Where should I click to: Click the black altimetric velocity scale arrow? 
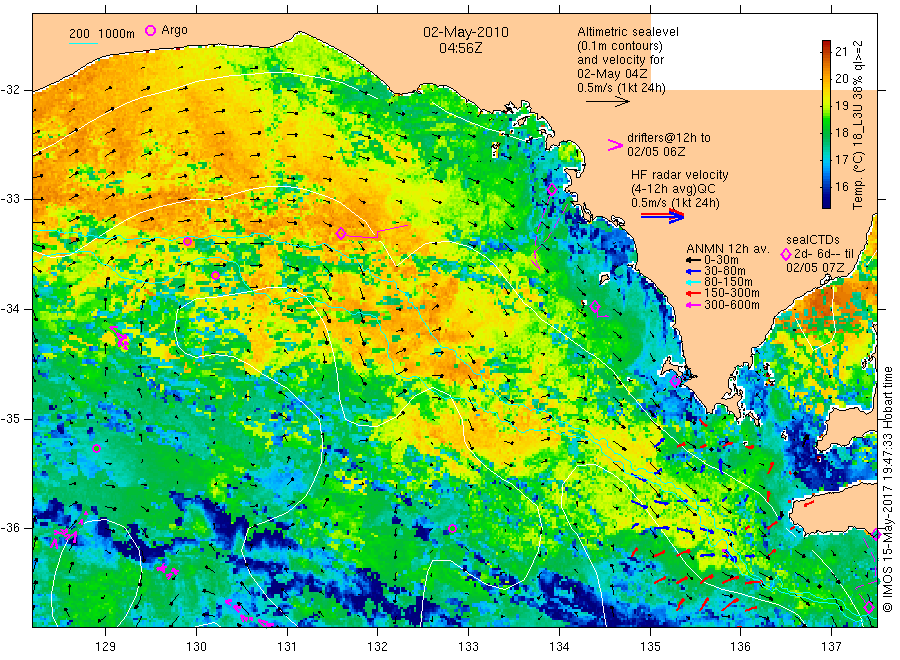(x=608, y=102)
